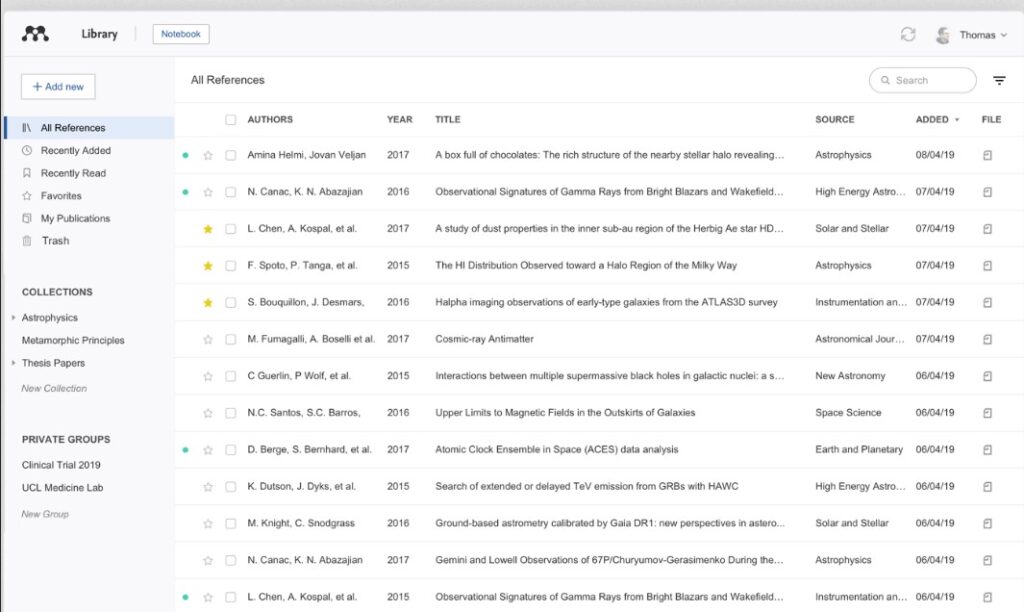Open the file for the Cosmic-ray Antimatter paper
Viewport: 1024px width, 612px height.
pyautogui.click(x=987, y=339)
